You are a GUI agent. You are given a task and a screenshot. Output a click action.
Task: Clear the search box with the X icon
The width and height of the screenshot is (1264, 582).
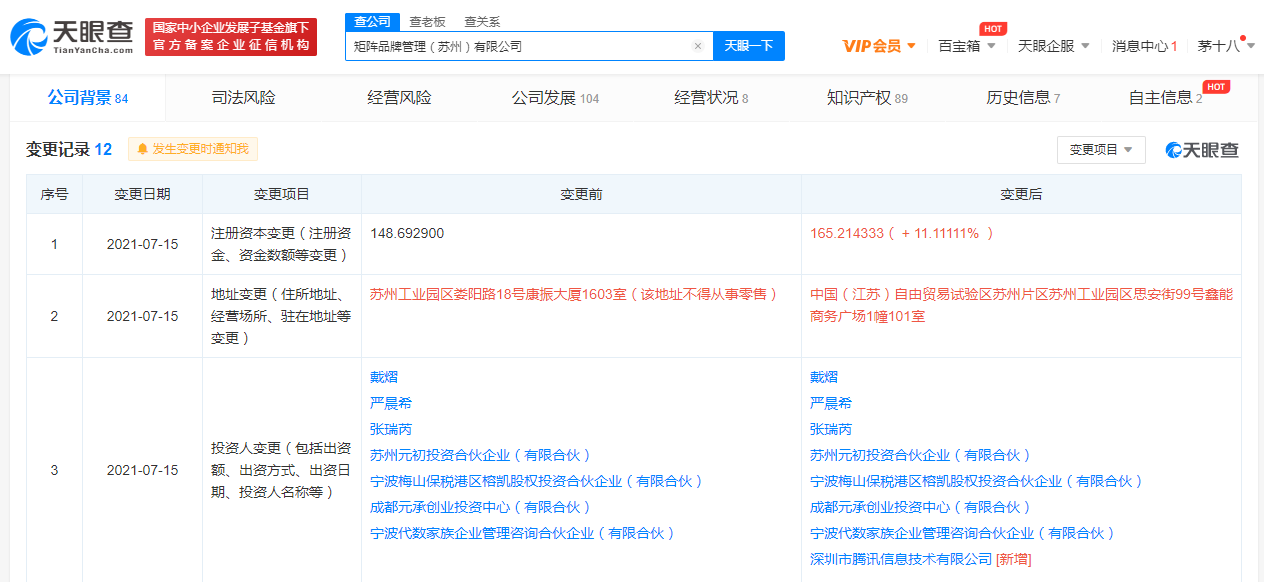click(698, 46)
